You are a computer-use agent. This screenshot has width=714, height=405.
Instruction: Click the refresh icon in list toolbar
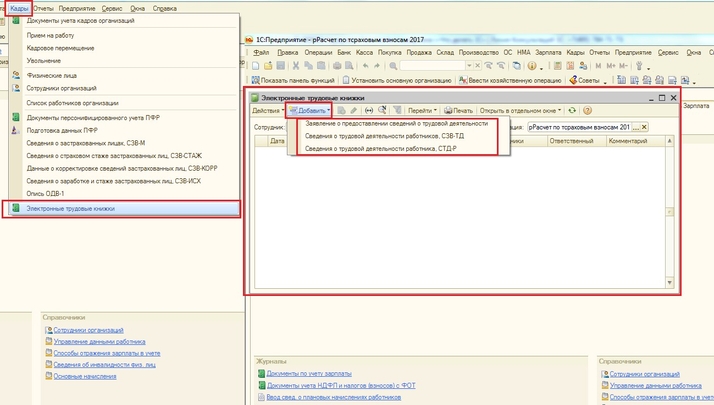pos(573,110)
